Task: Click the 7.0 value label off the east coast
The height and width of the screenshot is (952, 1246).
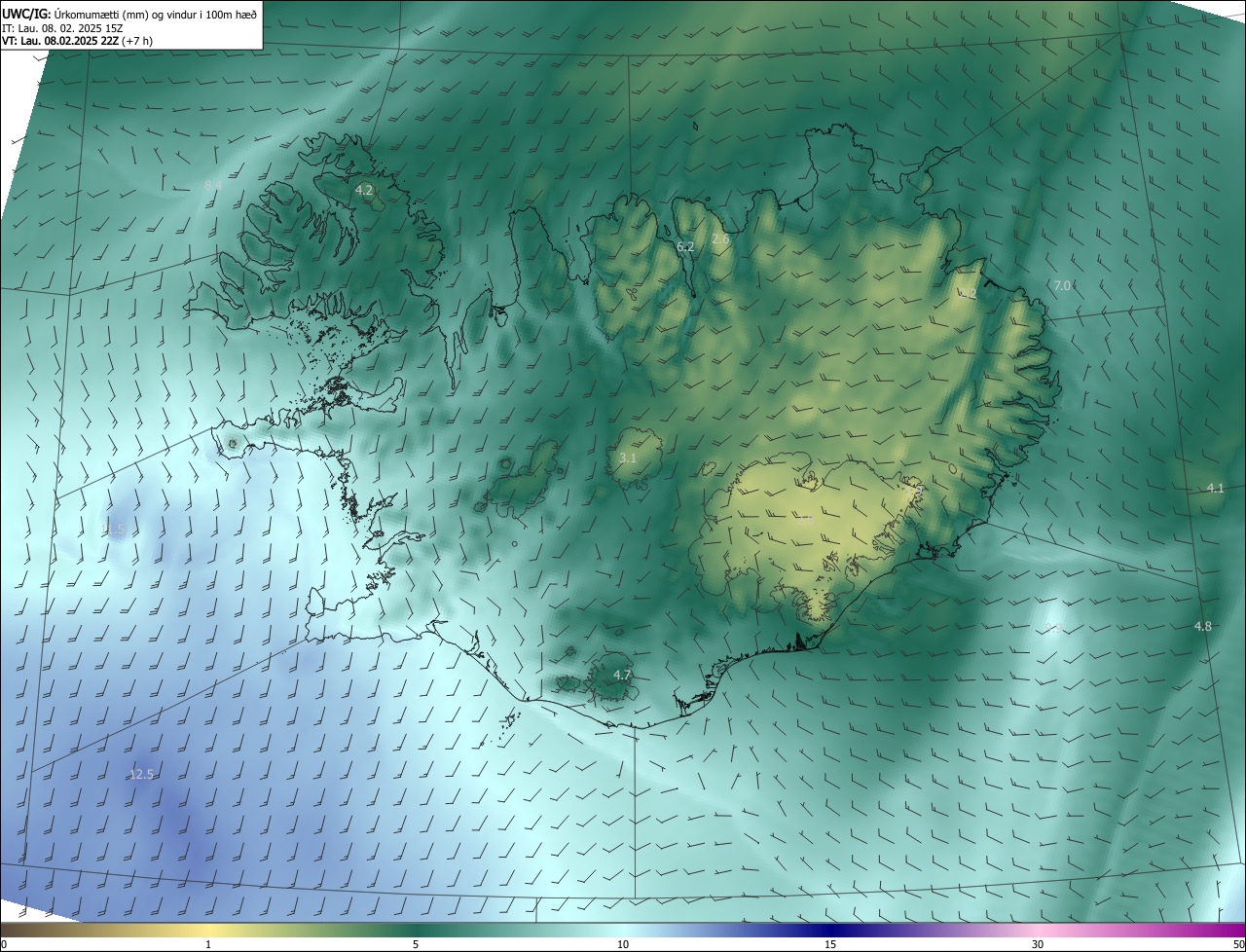Action: tap(1062, 285)
